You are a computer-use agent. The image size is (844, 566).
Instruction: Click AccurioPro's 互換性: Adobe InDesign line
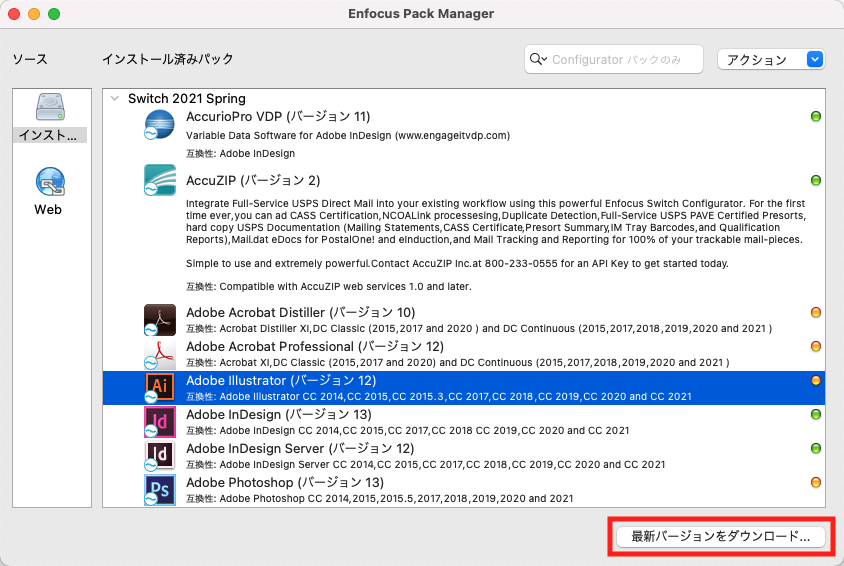click(x=241, y=154)
